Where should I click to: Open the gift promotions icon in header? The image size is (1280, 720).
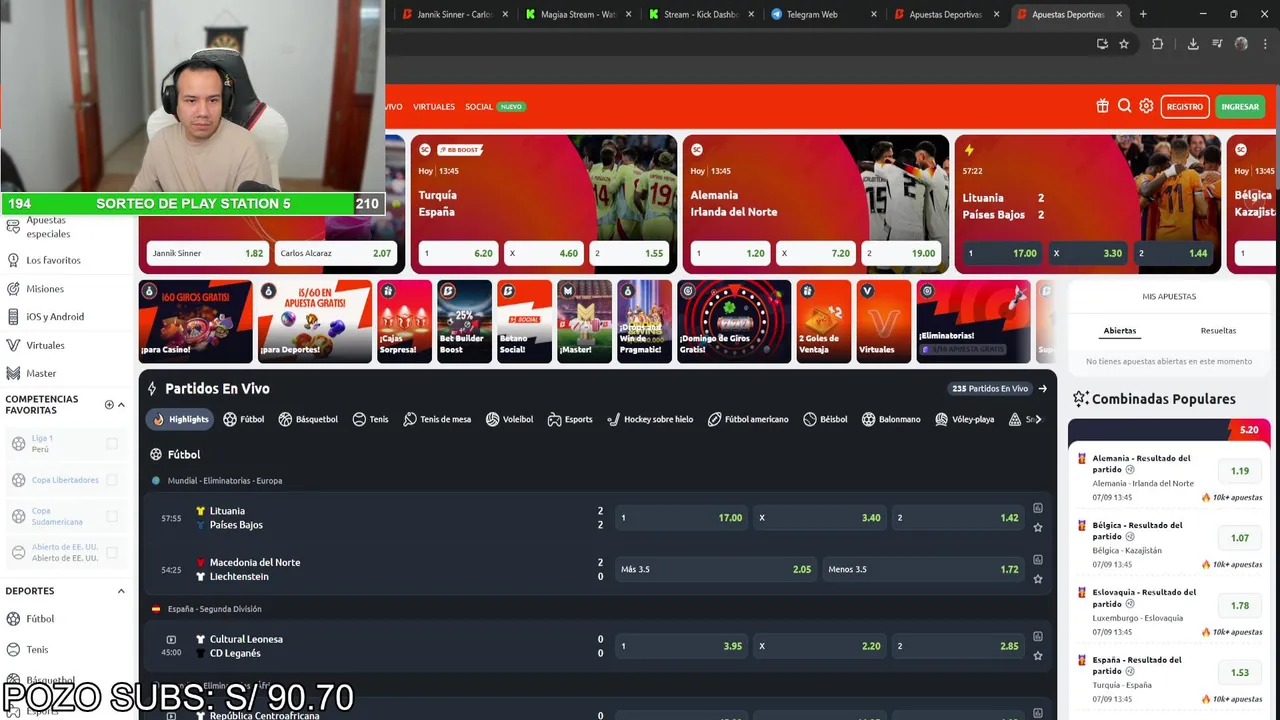pyautogui.click(x=1102, y=106)
